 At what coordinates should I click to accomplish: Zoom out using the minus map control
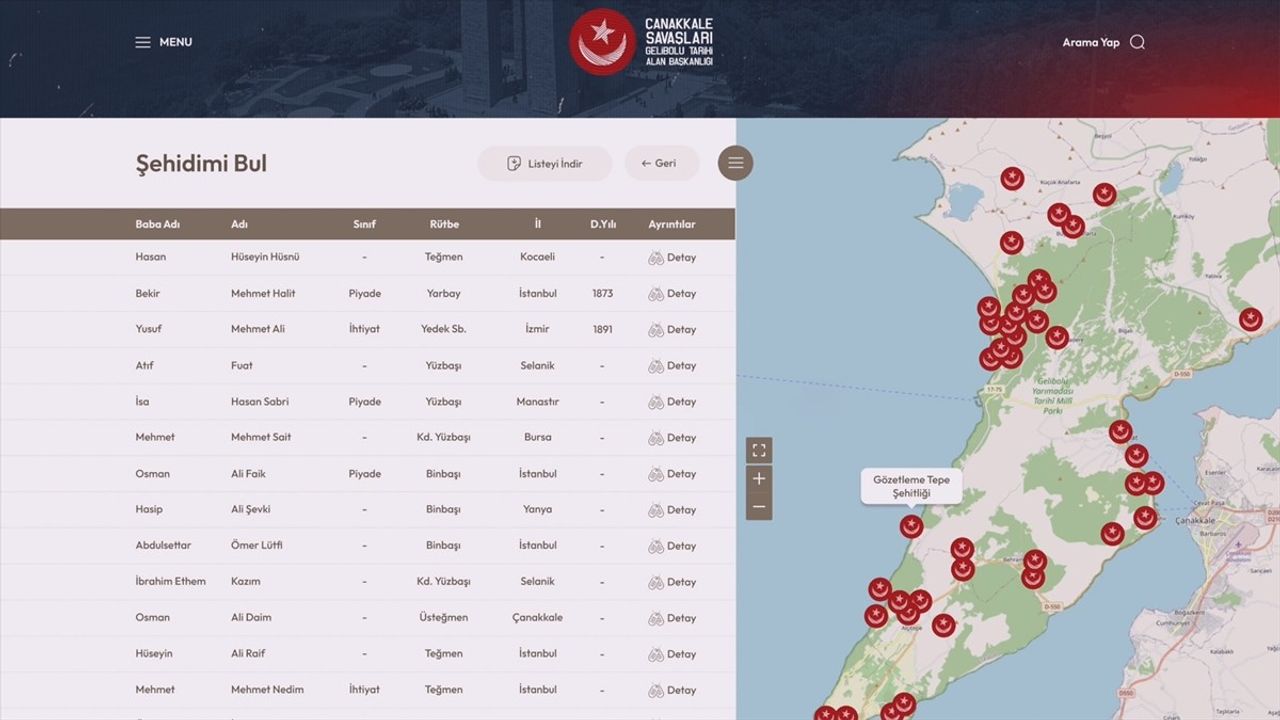coord(759,507)
